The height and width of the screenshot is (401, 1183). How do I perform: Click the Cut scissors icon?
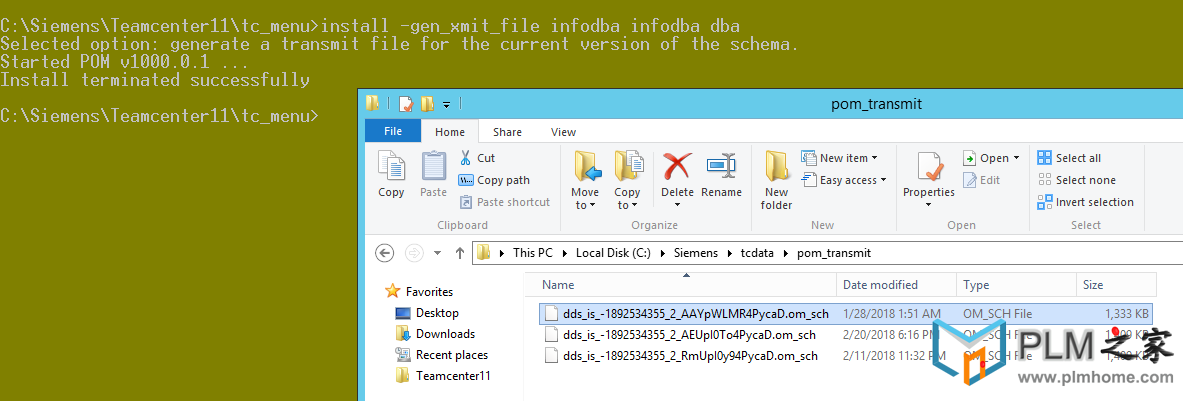[x=466, y=158]
